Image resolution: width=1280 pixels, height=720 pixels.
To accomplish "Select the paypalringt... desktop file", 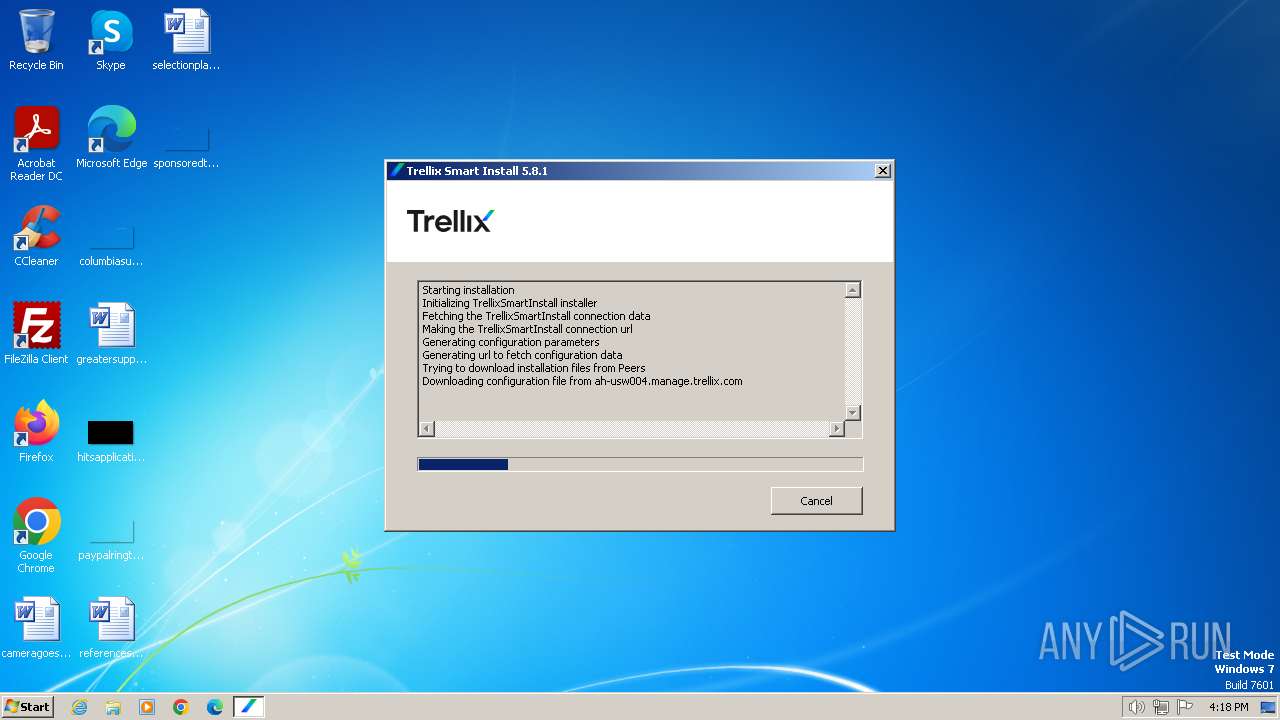I will pos(111,540).
